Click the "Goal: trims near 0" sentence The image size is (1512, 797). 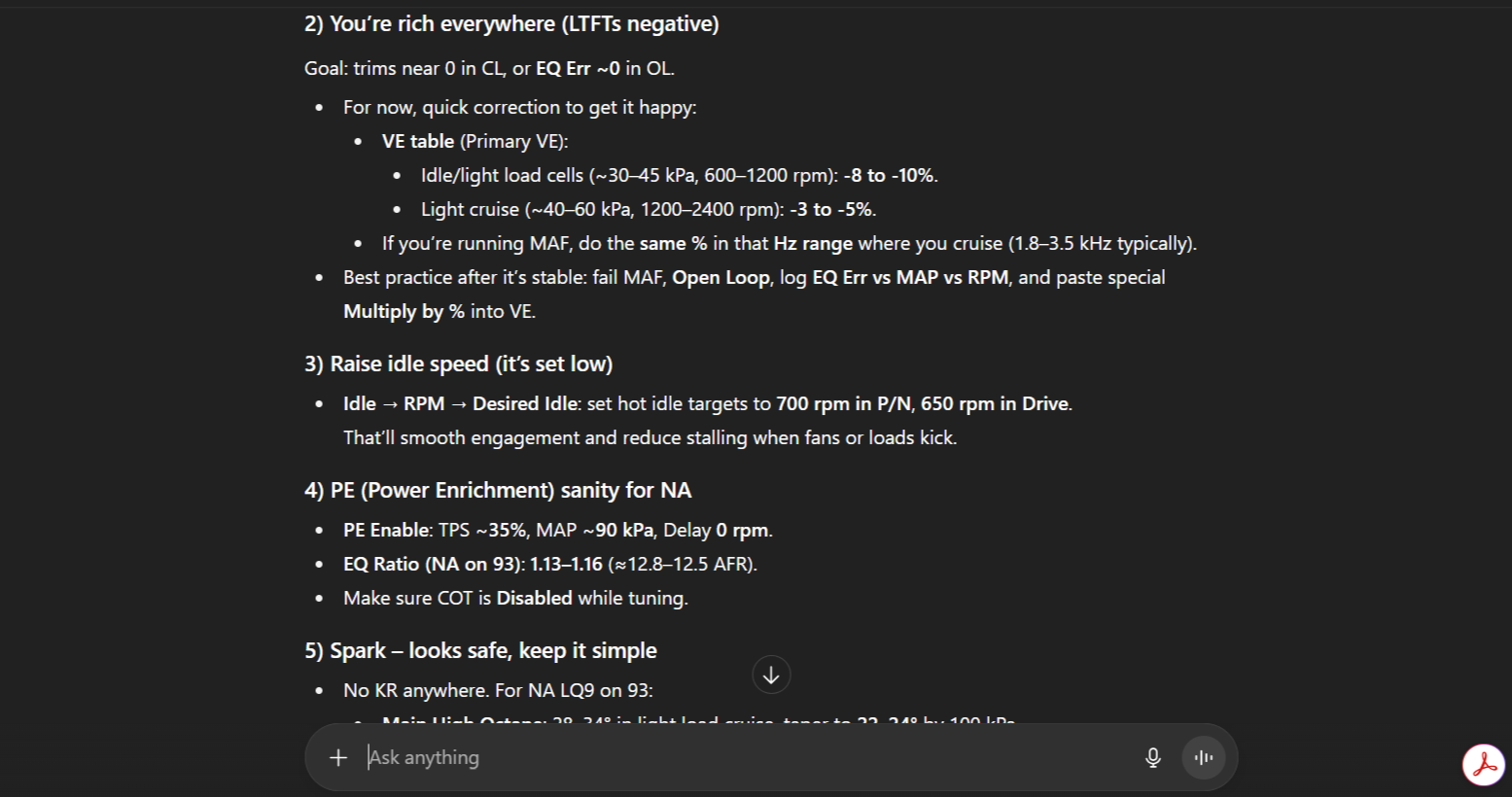click(x=489, y=69)
